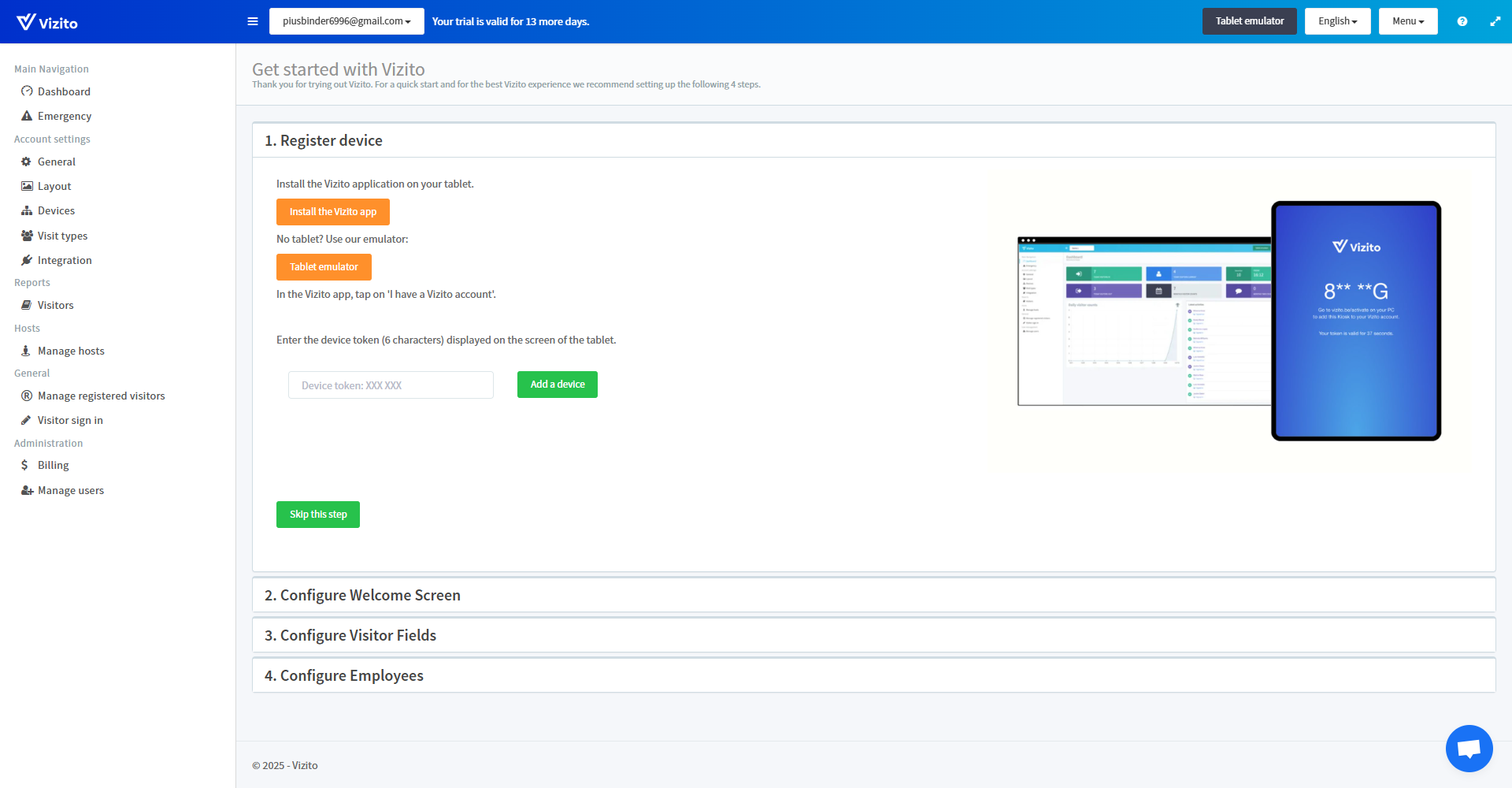Image resolution: width=1512 pixels, height=788 pixels.
Task: Click the Dashboard gauge icon
Action: coord(27,91)
